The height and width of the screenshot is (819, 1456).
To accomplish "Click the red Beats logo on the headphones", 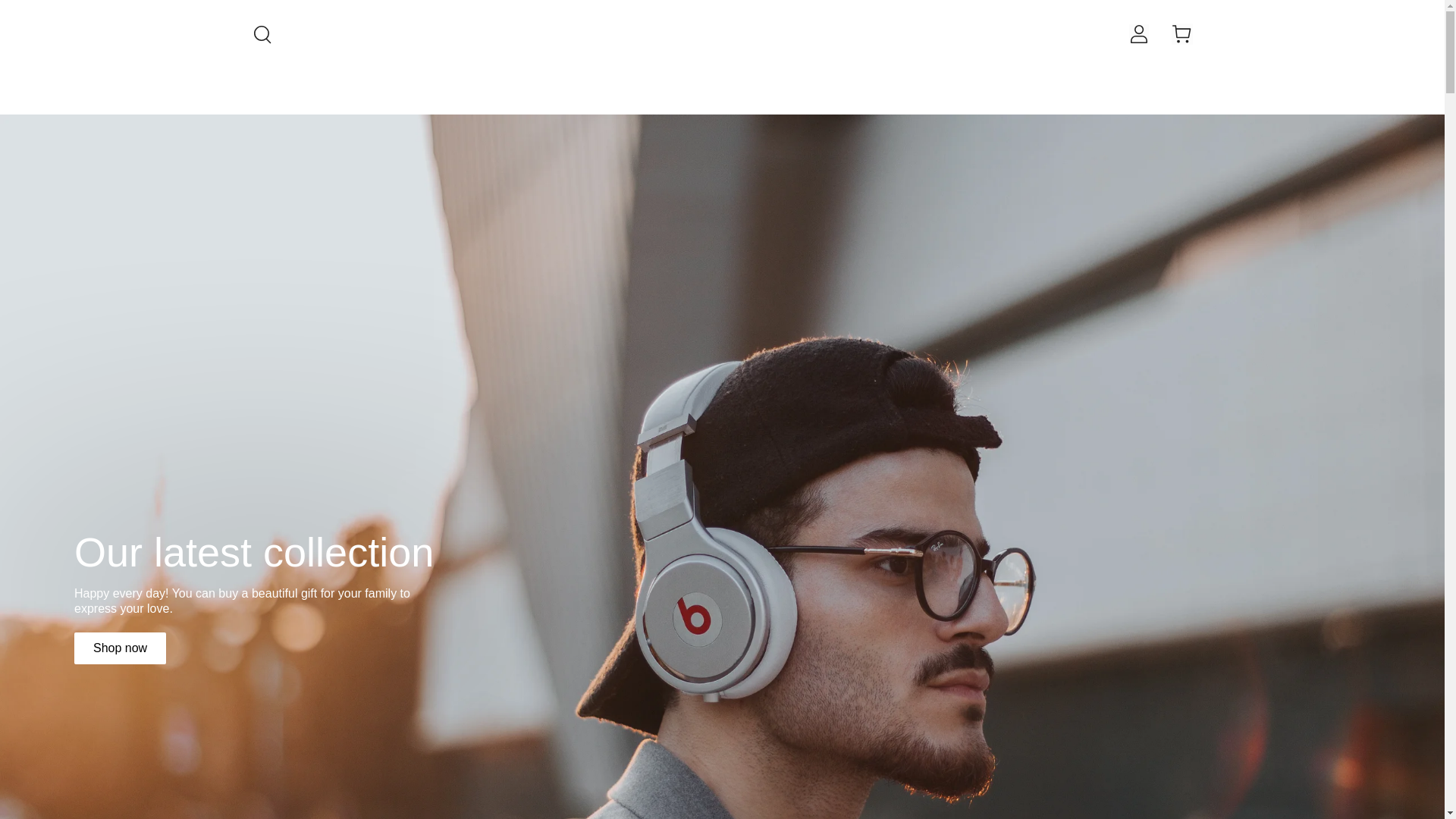I will (695, 617).
